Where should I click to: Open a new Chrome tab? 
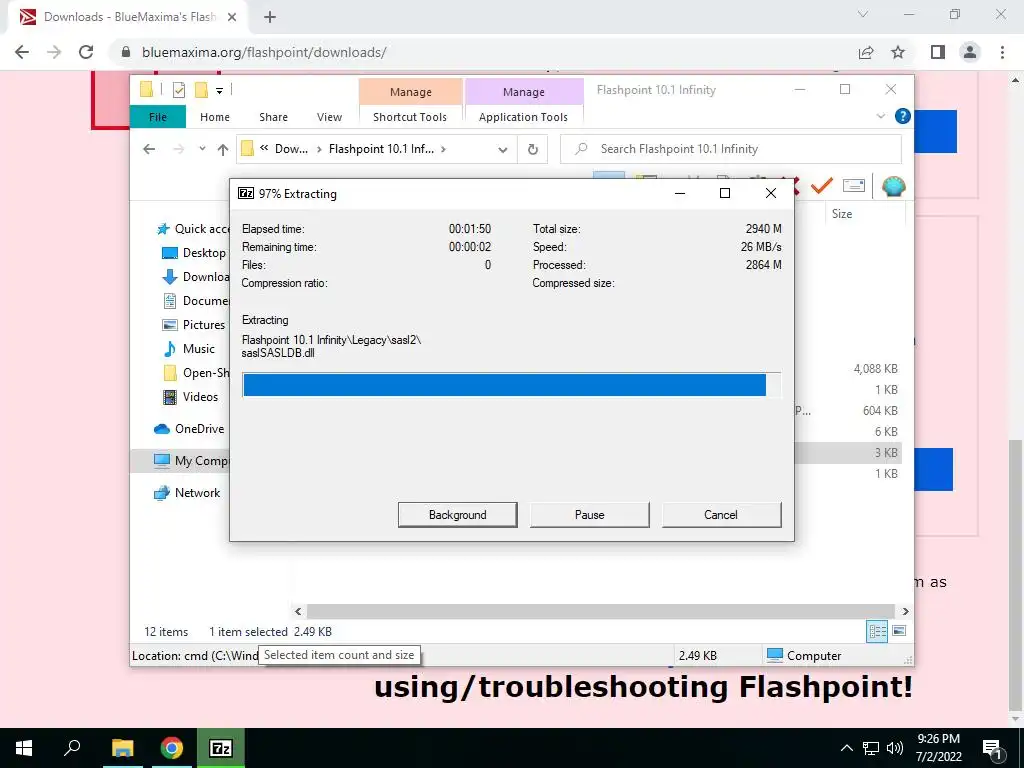click(270, 18)
